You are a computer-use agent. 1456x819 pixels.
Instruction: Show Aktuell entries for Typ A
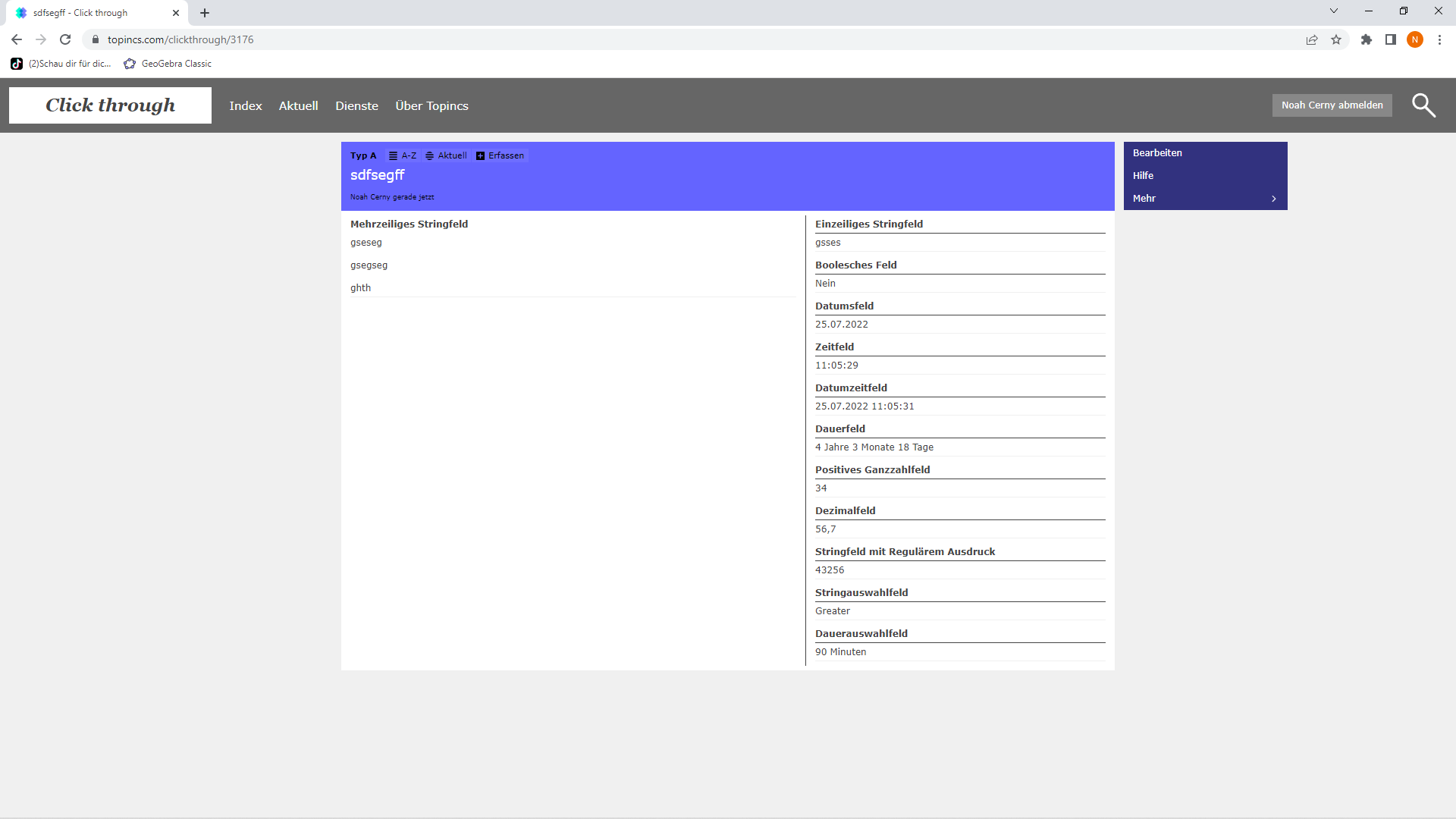tap(446, 155)
